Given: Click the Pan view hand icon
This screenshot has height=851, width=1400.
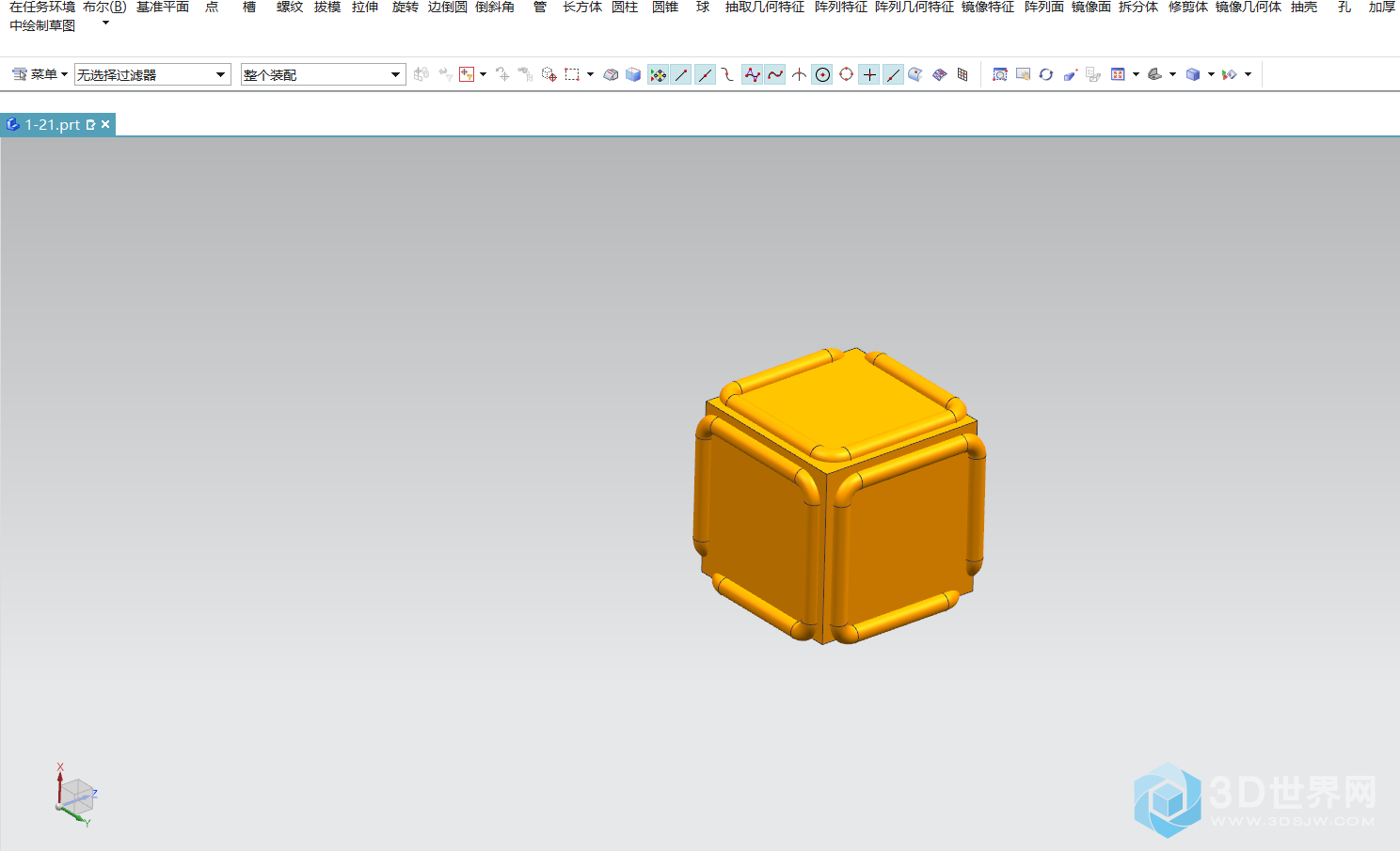Looking at the screenshot, I should pyautogui.click(x=1024, y=74).
